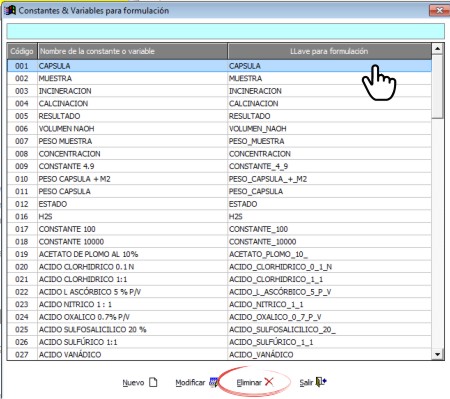Screen dimensions: 450x399
Task: Select the H2S name in row 016
Action: point(132,217)
